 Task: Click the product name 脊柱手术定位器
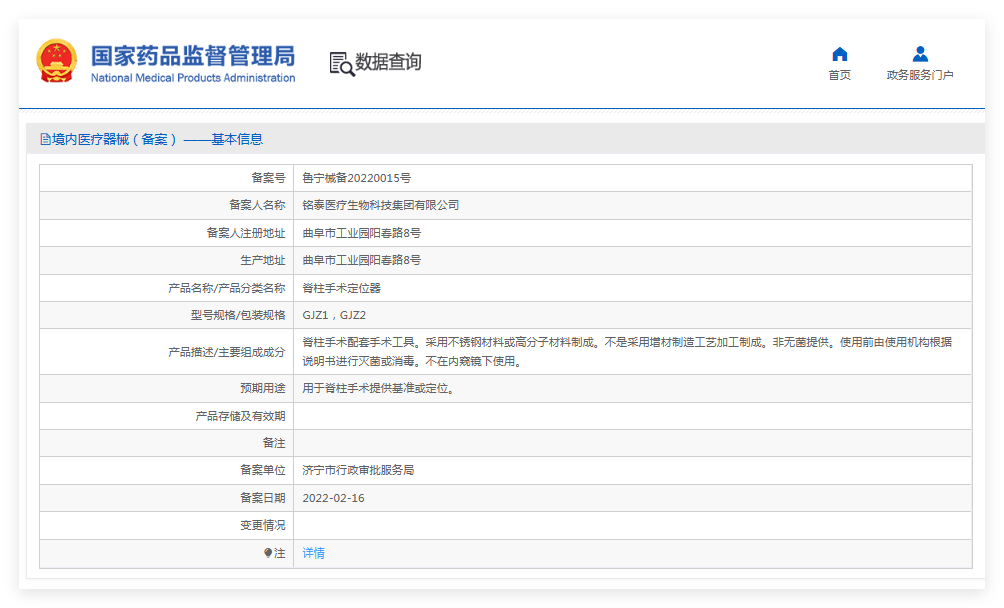tap(341, 288)
